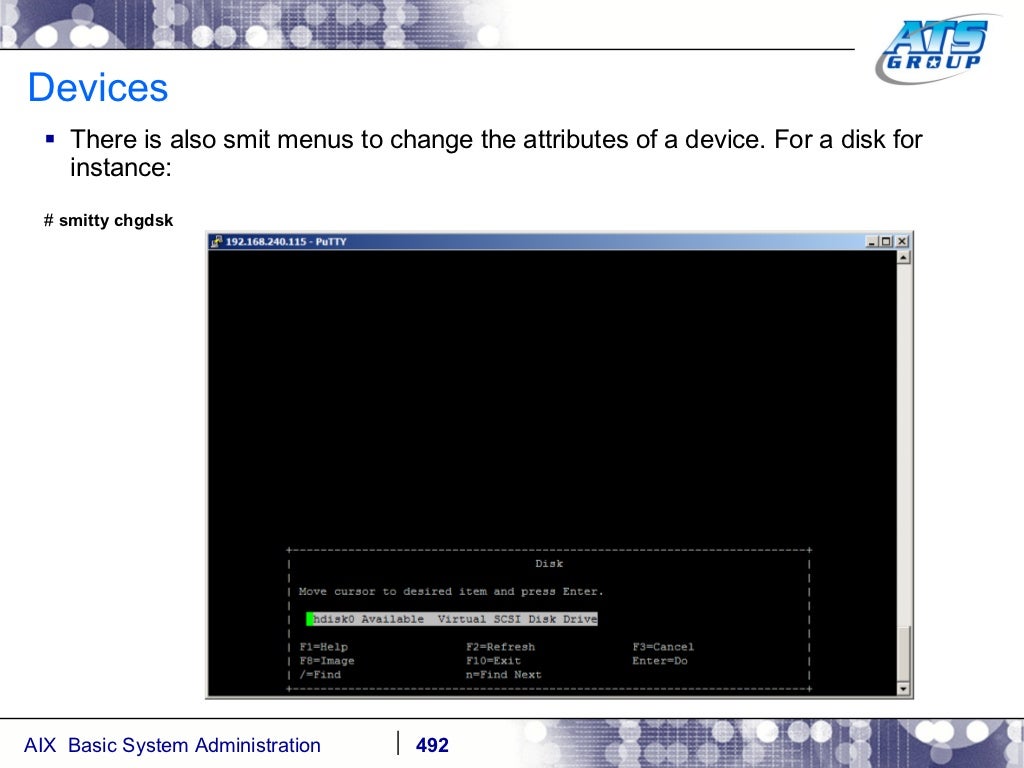Click the 'Move cursor to desired item' instruction

pos(451,592)
